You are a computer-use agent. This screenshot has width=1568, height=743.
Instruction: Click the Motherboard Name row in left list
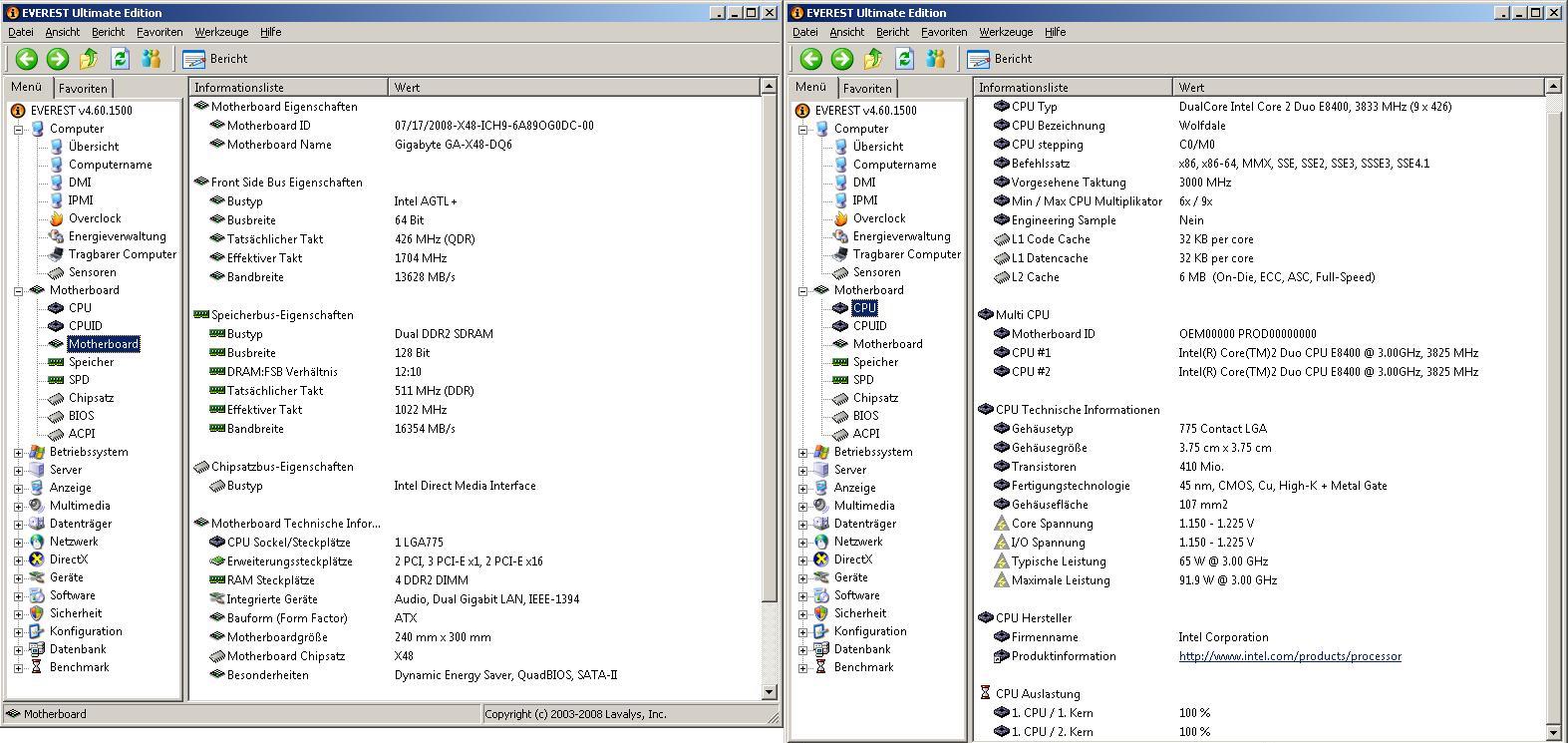click(474, 145)
